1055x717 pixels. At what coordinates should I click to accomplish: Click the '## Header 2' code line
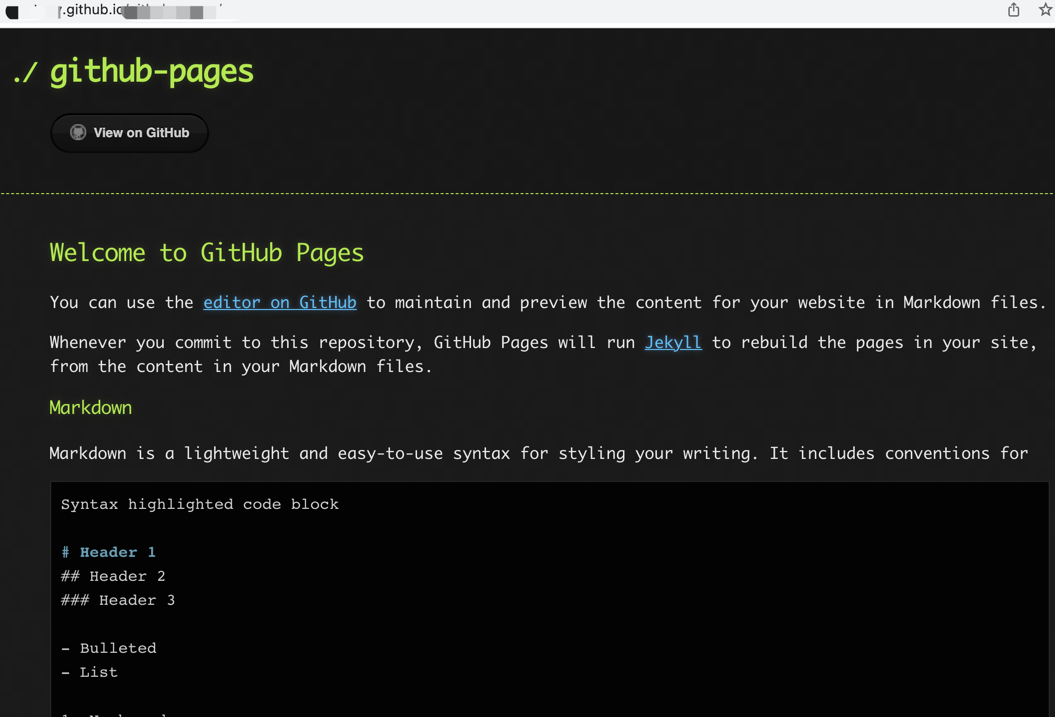tap(113, 576)
